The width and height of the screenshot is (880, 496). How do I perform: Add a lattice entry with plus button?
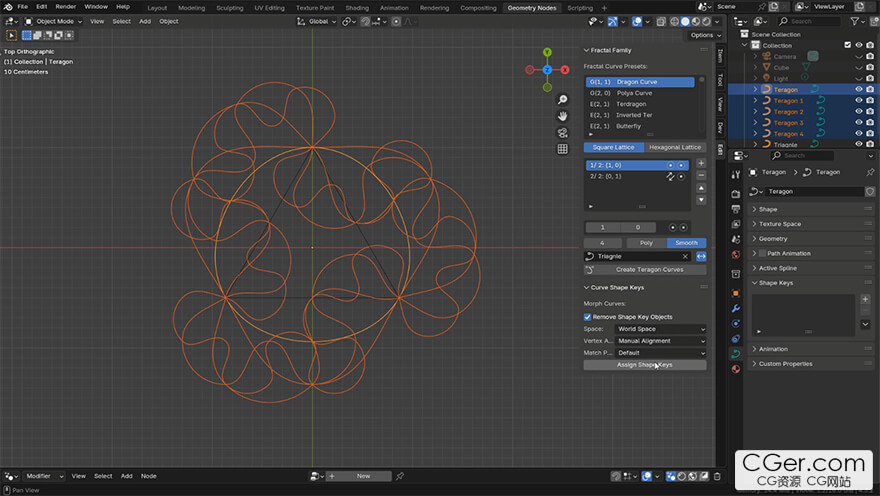tap(701, 163)
